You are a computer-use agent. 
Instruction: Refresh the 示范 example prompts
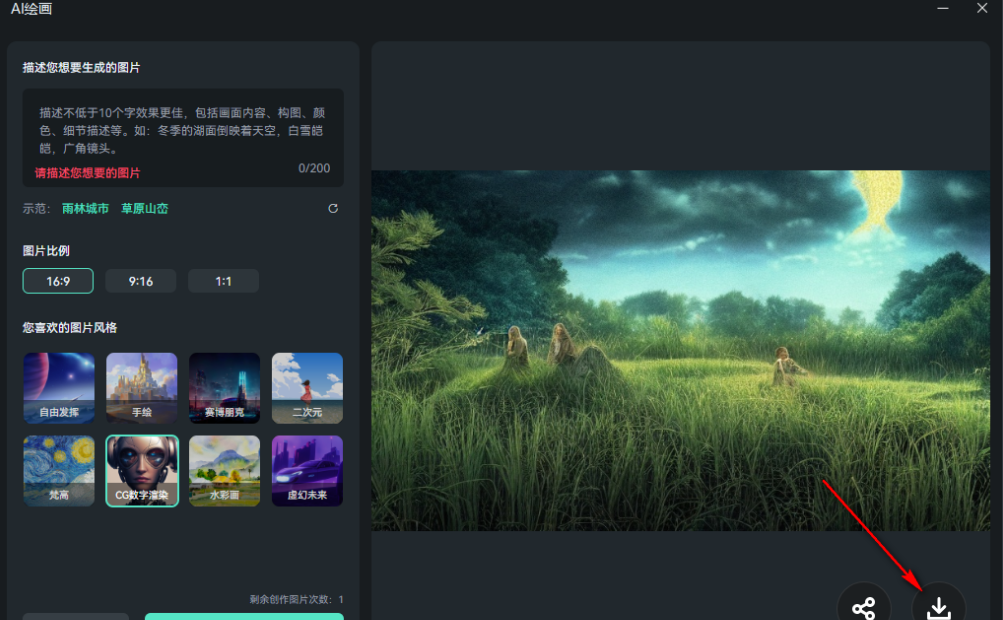(332, 208)
